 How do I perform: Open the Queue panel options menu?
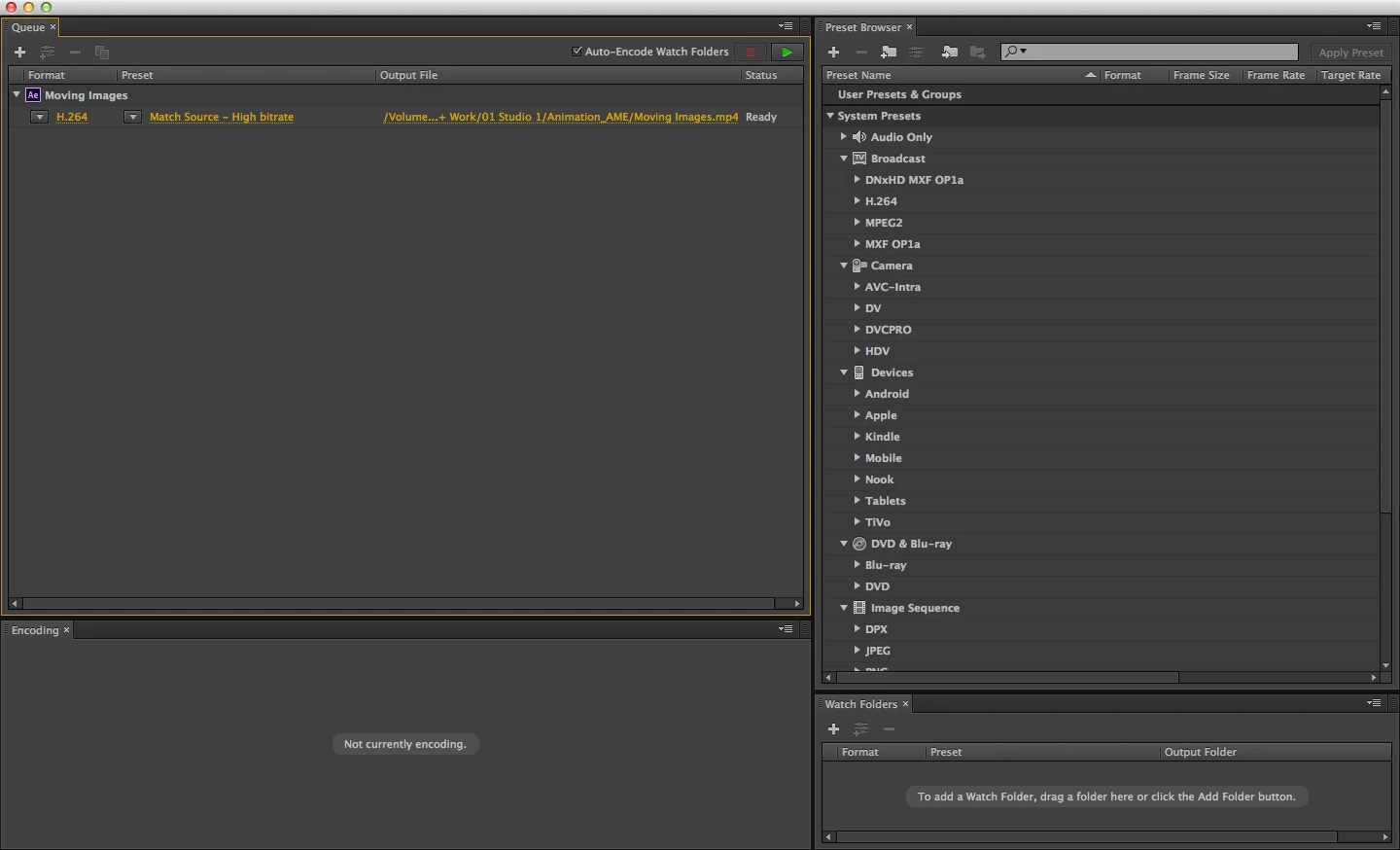pos(786,26)
